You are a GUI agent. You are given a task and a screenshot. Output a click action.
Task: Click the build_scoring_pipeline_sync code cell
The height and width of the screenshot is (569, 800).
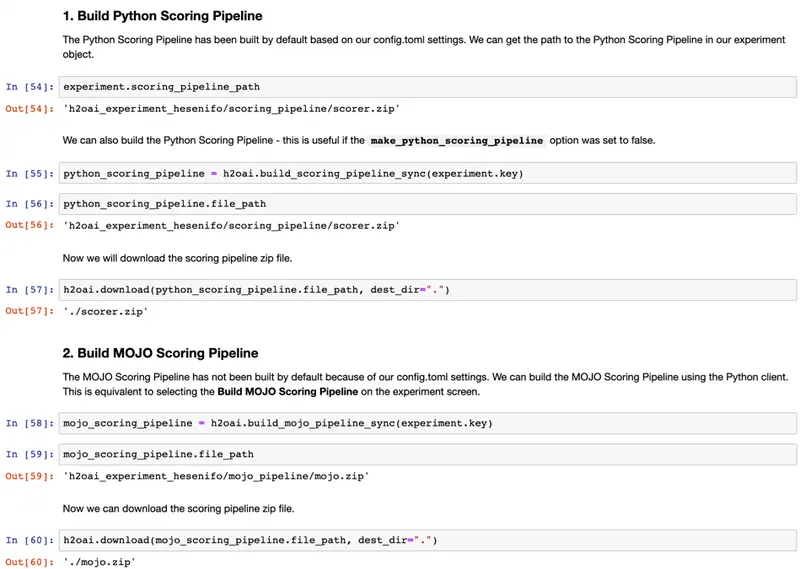click(428, 174)
